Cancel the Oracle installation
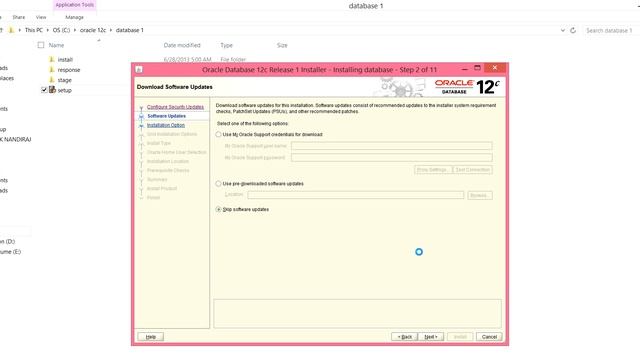 tap(489, 337)
